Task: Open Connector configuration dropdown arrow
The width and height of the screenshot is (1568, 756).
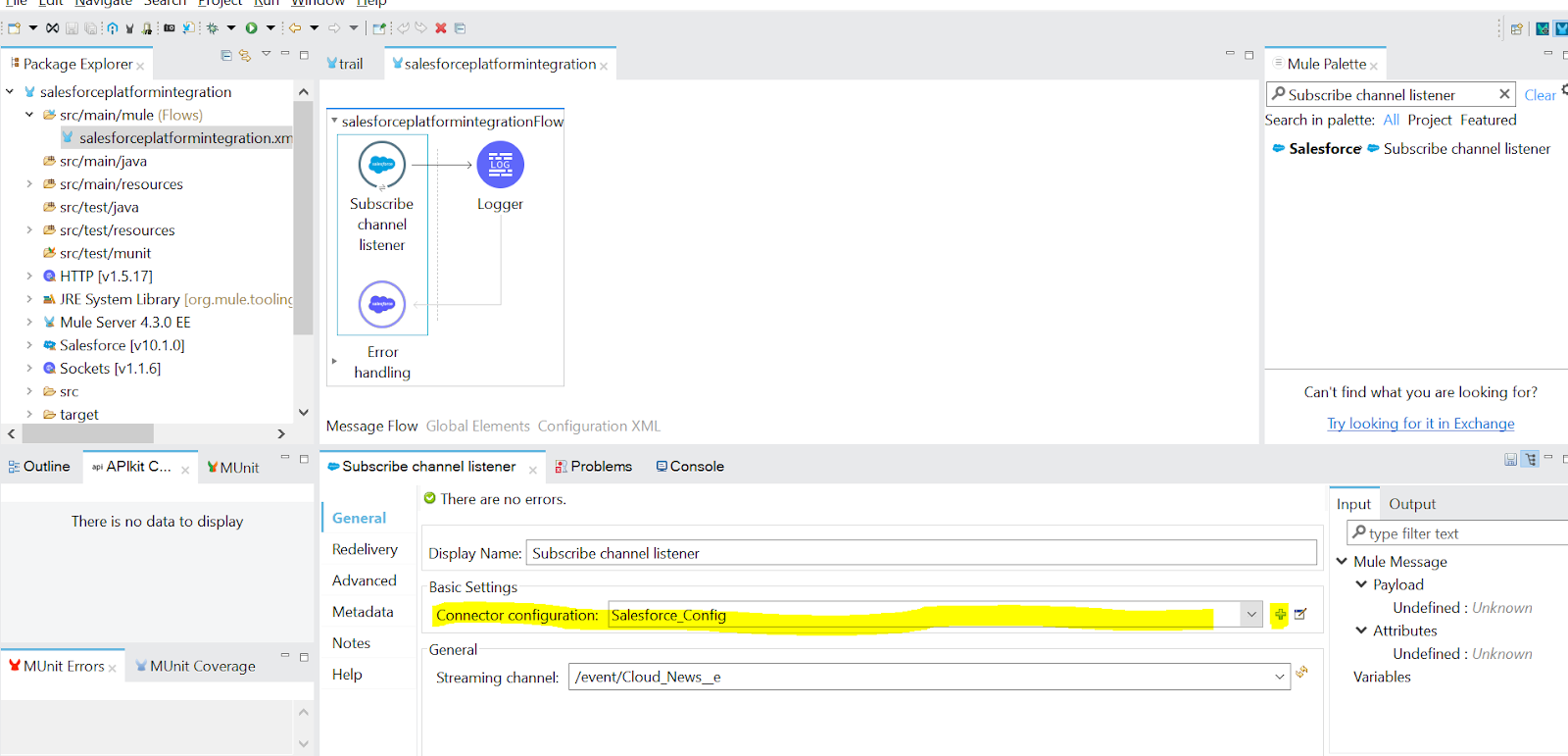Action: tap(1251, 615)
